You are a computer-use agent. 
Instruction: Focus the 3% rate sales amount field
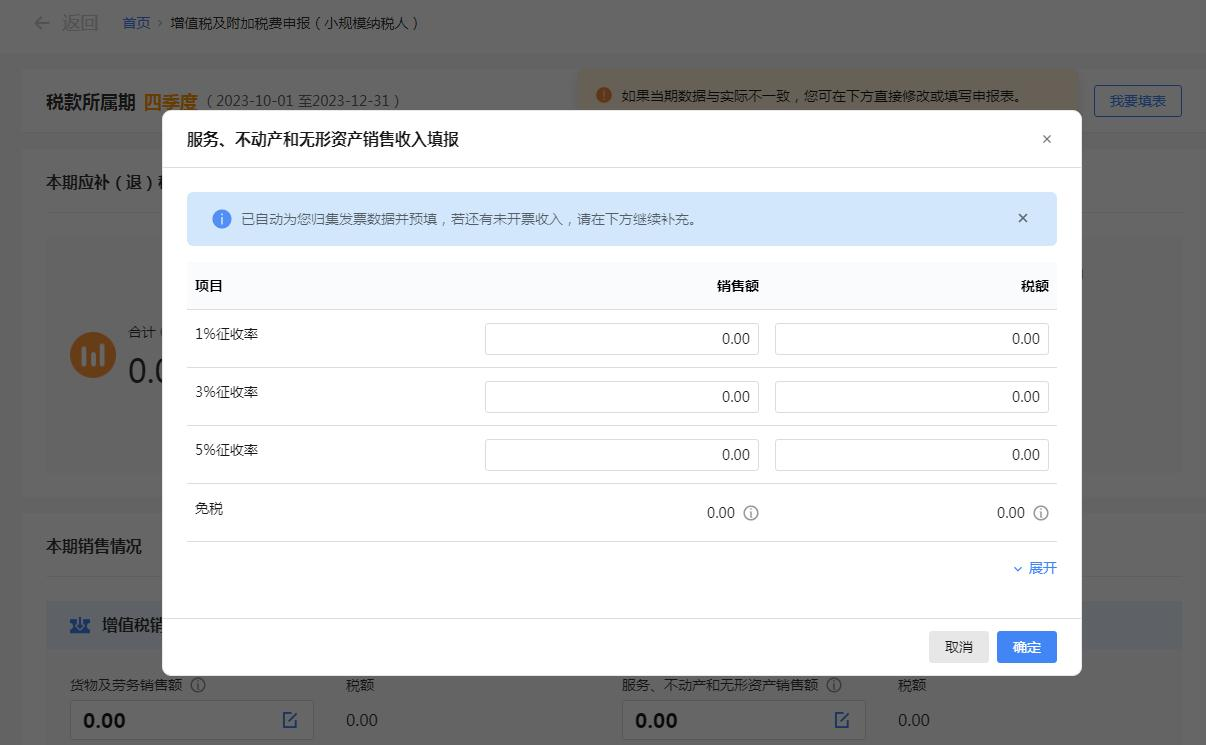click(x=621, y=397)
